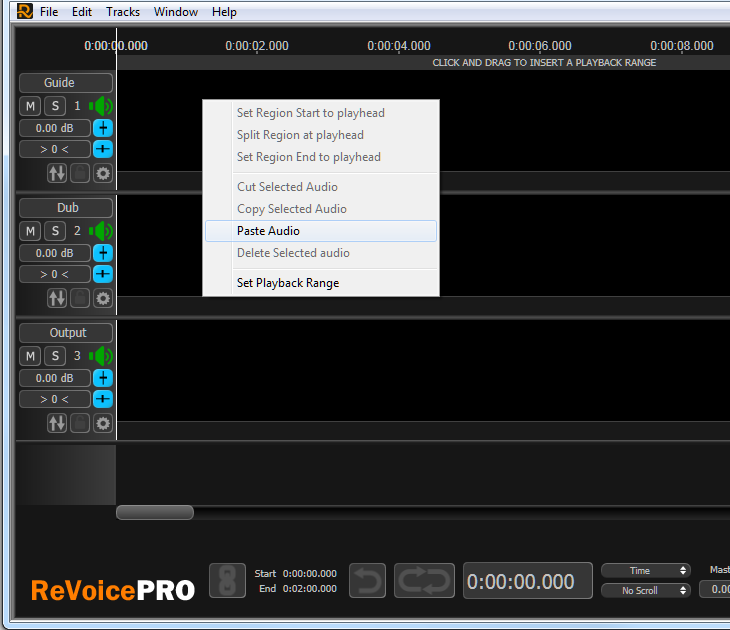This screenshot has height=630, width=730.
Task: Click the link chain icon near Start
Action: pos(227,581)
